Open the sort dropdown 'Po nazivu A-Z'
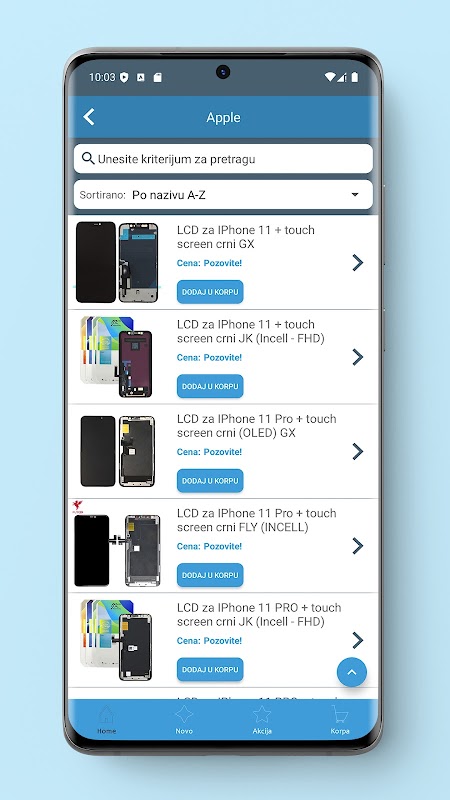450x800 pixels. (223, 194)
